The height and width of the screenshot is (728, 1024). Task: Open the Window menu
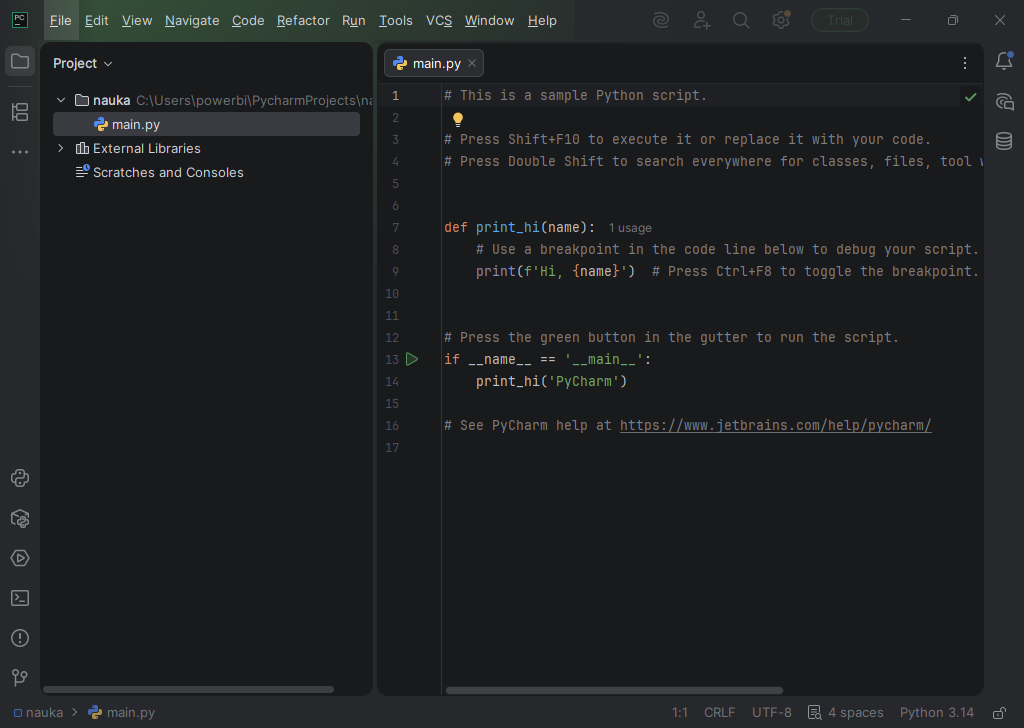[x=489, y=20]
